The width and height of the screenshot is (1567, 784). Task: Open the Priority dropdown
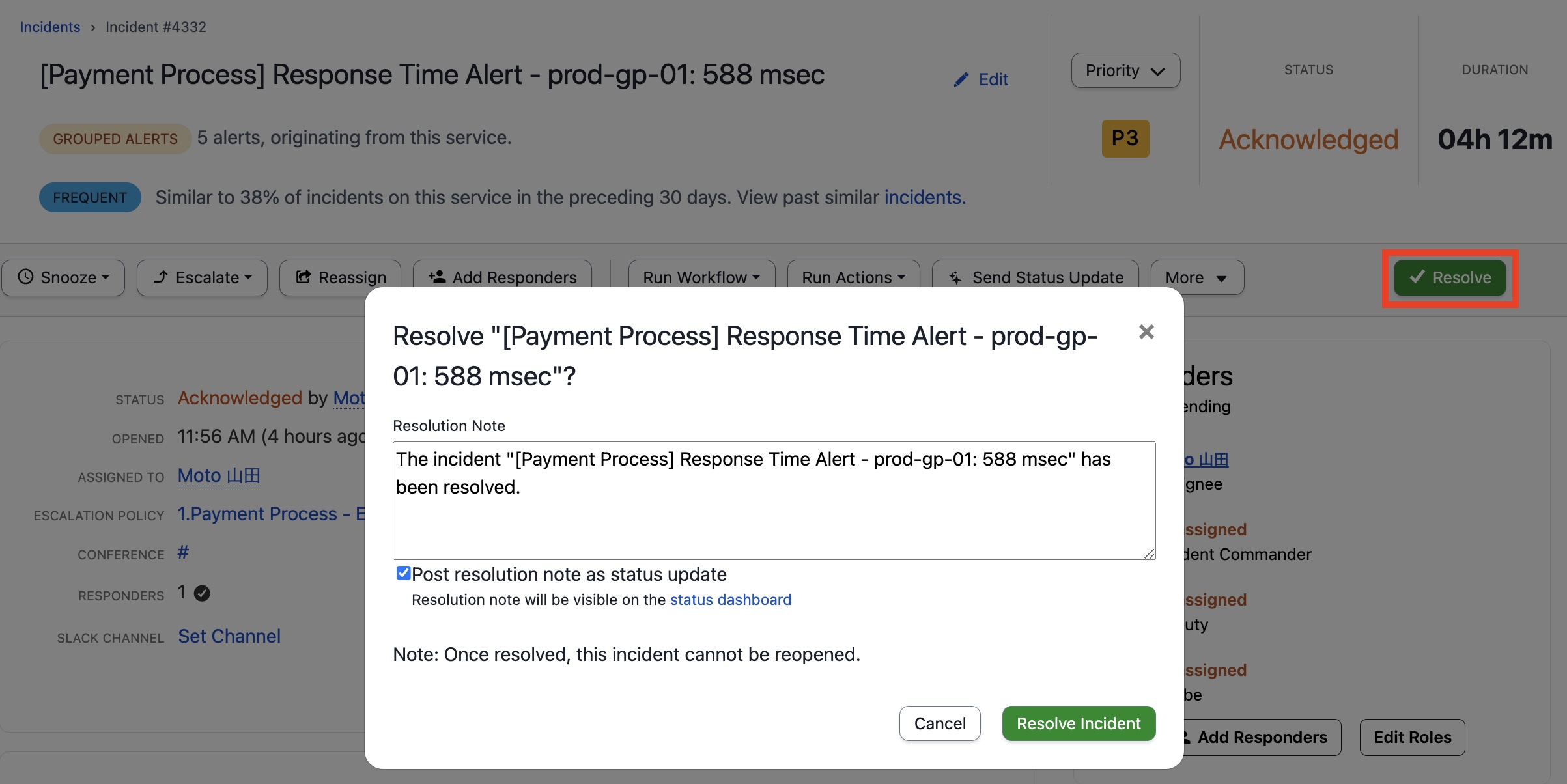click(1125, 70)
